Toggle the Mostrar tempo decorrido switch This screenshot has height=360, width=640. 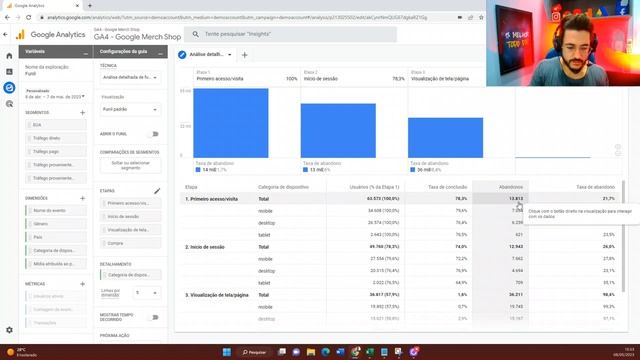tap(153, 317)
